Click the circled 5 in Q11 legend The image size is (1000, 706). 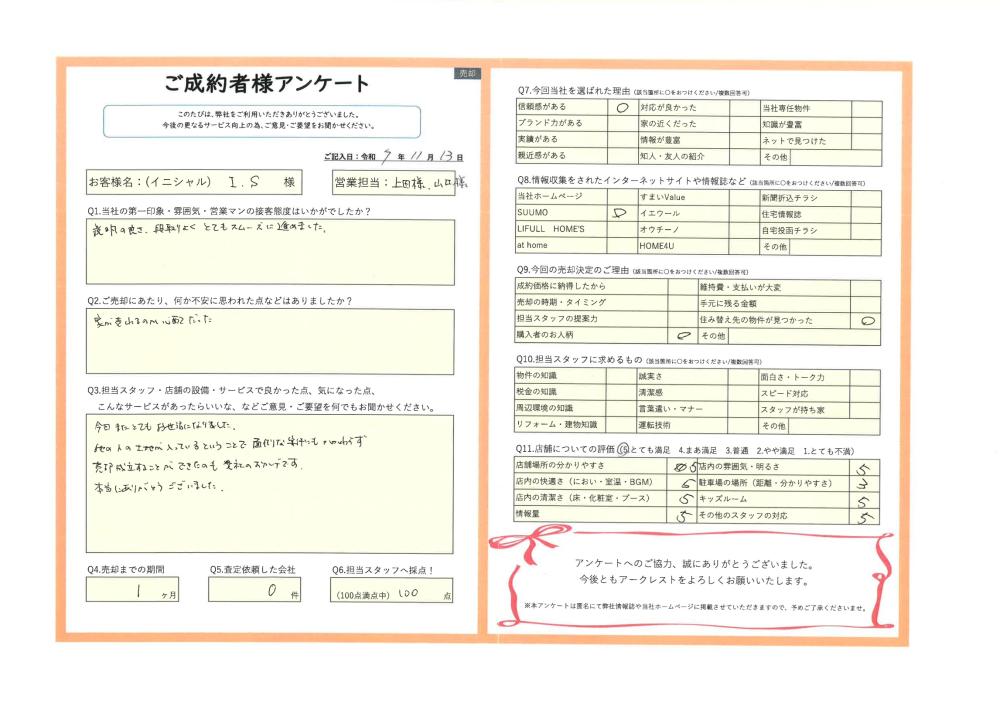tap(624, 450)
